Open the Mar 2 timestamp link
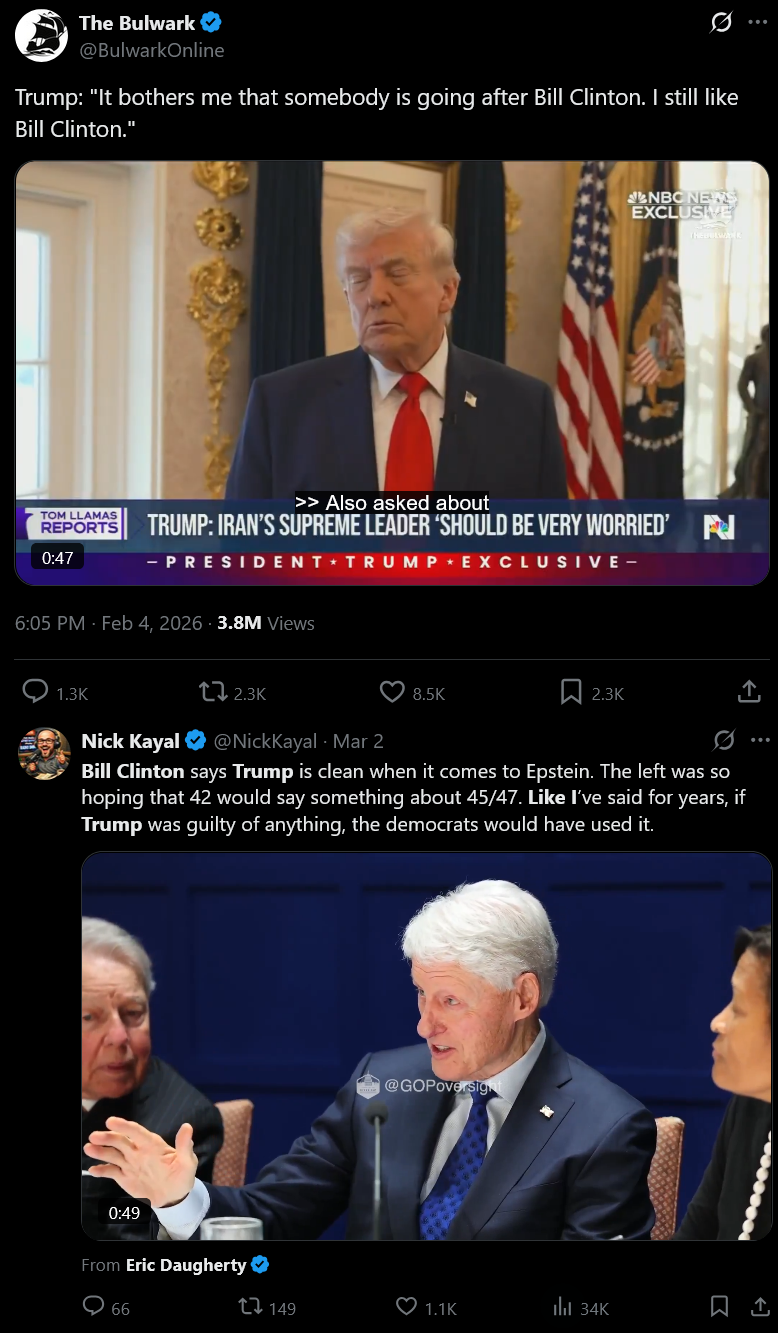This screenshot has height=1333, width=778. point(358,741)
